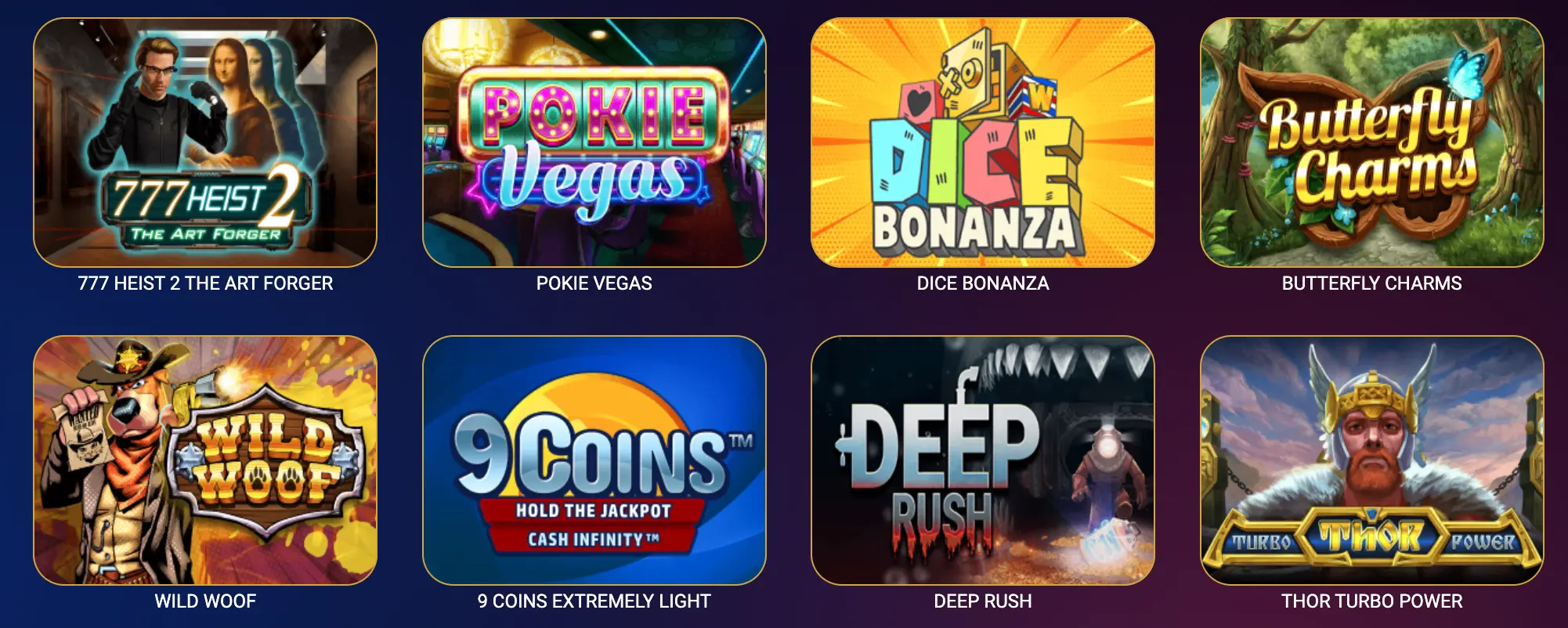
Task: Click the Mona Lisa painting in the Heist artwork
Action: pos(233,102)
